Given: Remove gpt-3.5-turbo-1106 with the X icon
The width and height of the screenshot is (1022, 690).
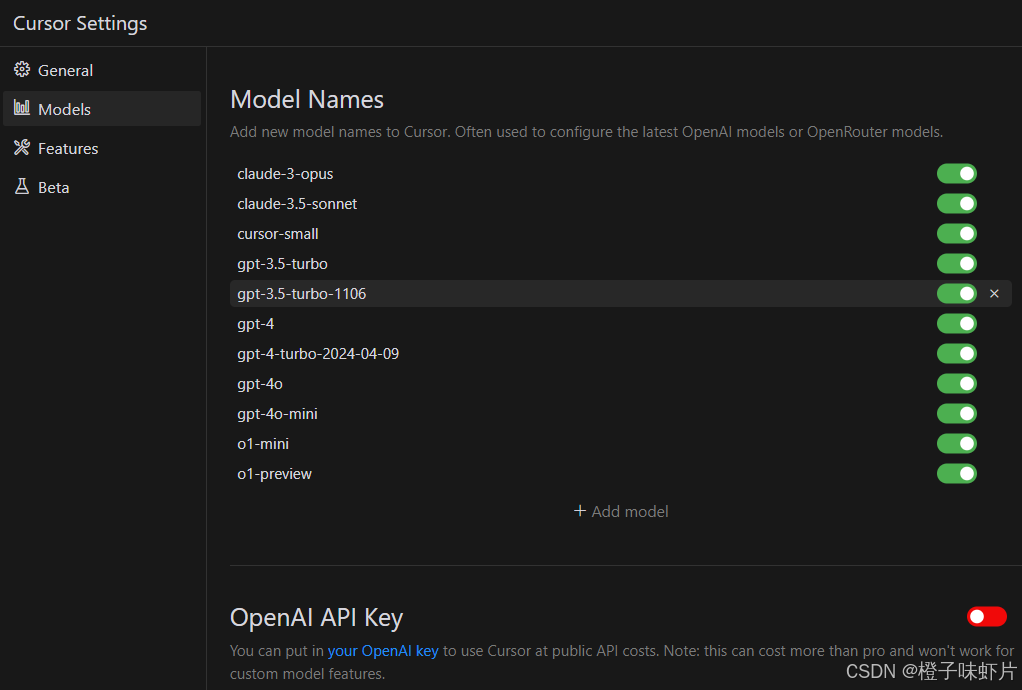Looking at the screenshot, I should pyautogui.click(x=994, y=294).
